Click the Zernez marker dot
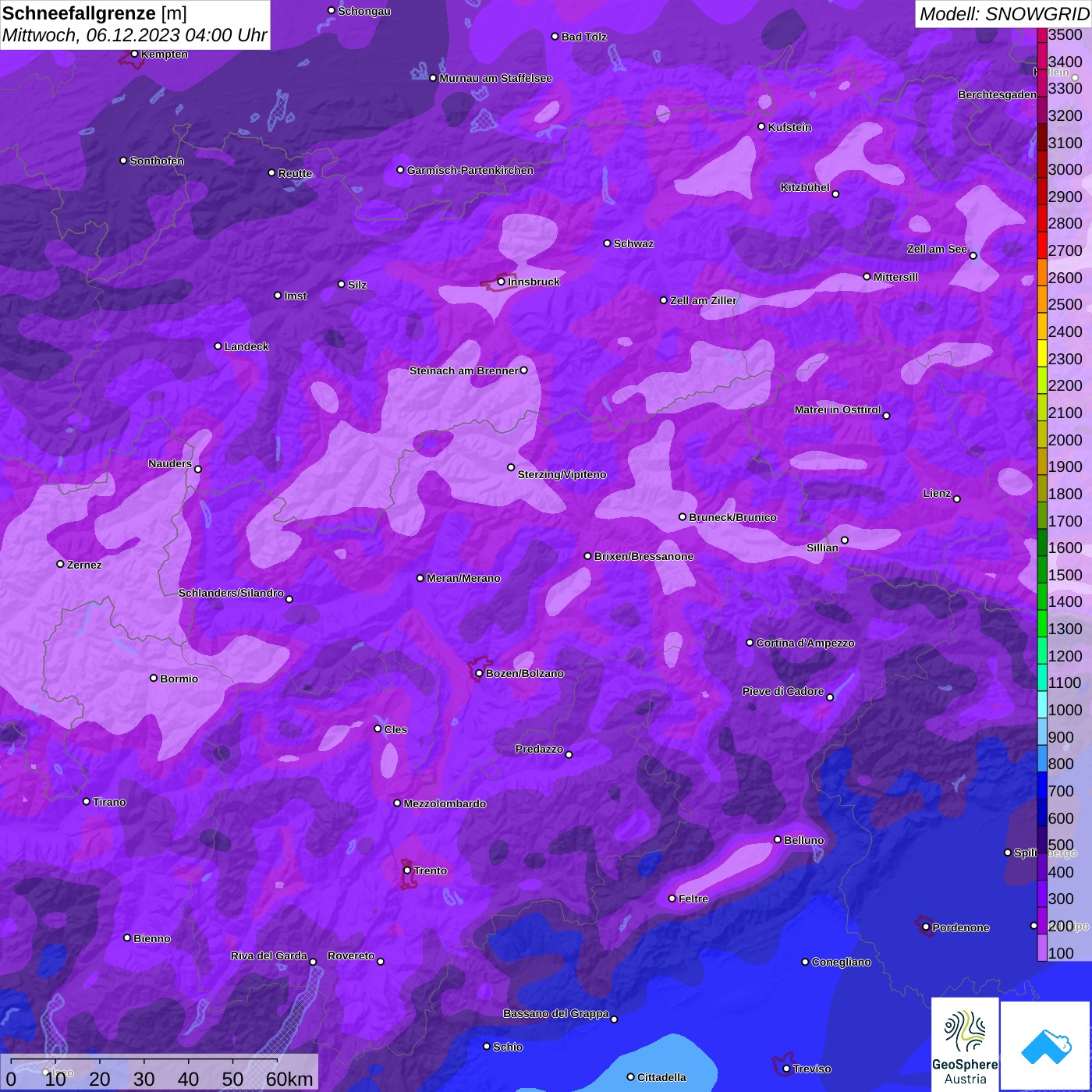The width and height of the screenshot is (1092, 1092). click(x=61, y=564)
